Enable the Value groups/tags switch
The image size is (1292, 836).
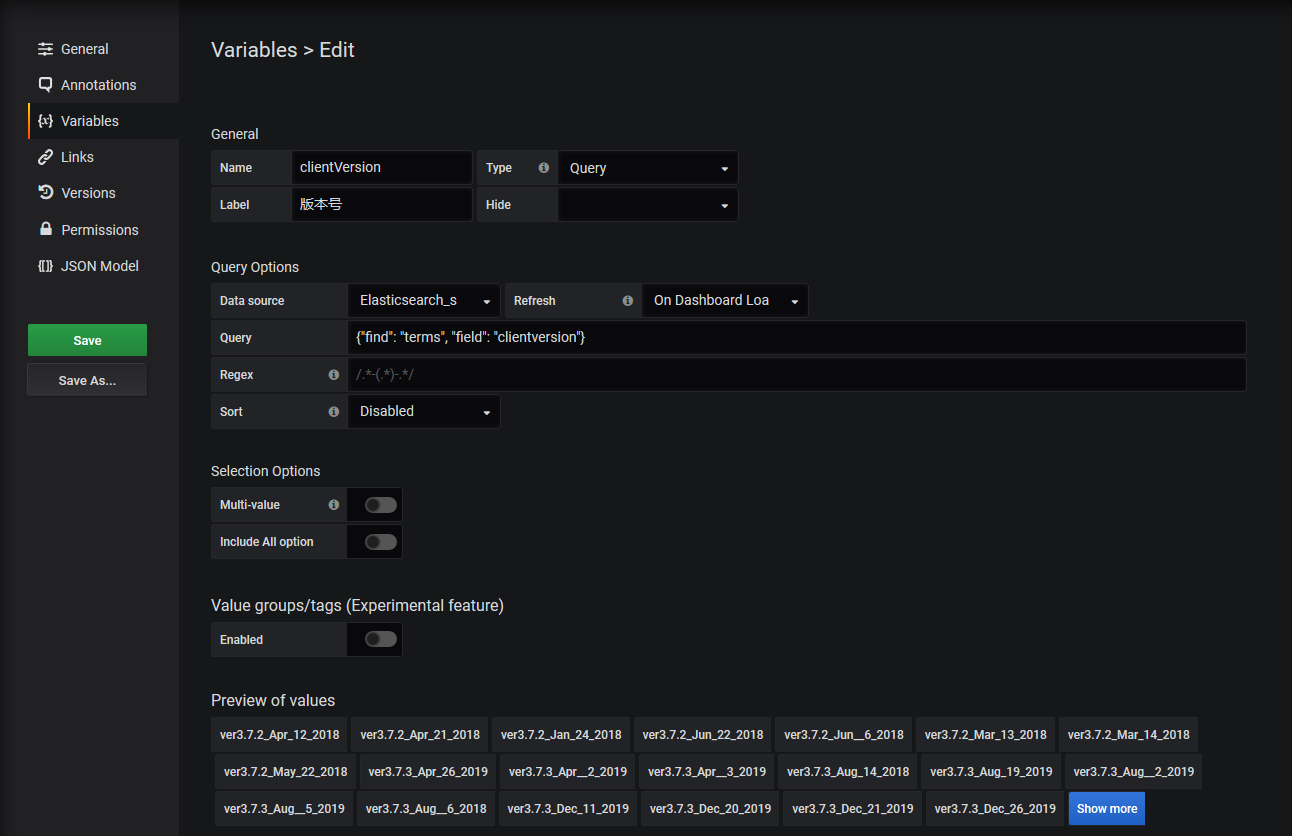pos(380,639)
